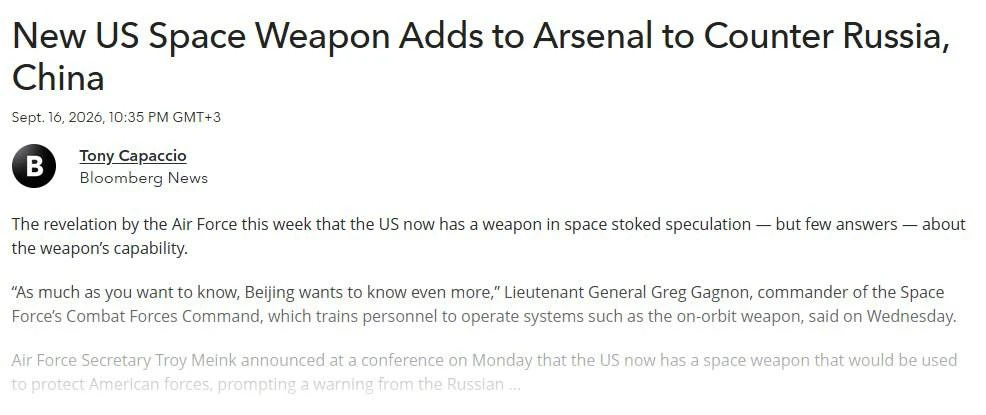Image resolution: width=986 pixels, height=415 pixels.
Task: Click the word China in the headline
Action: point(58,79)
